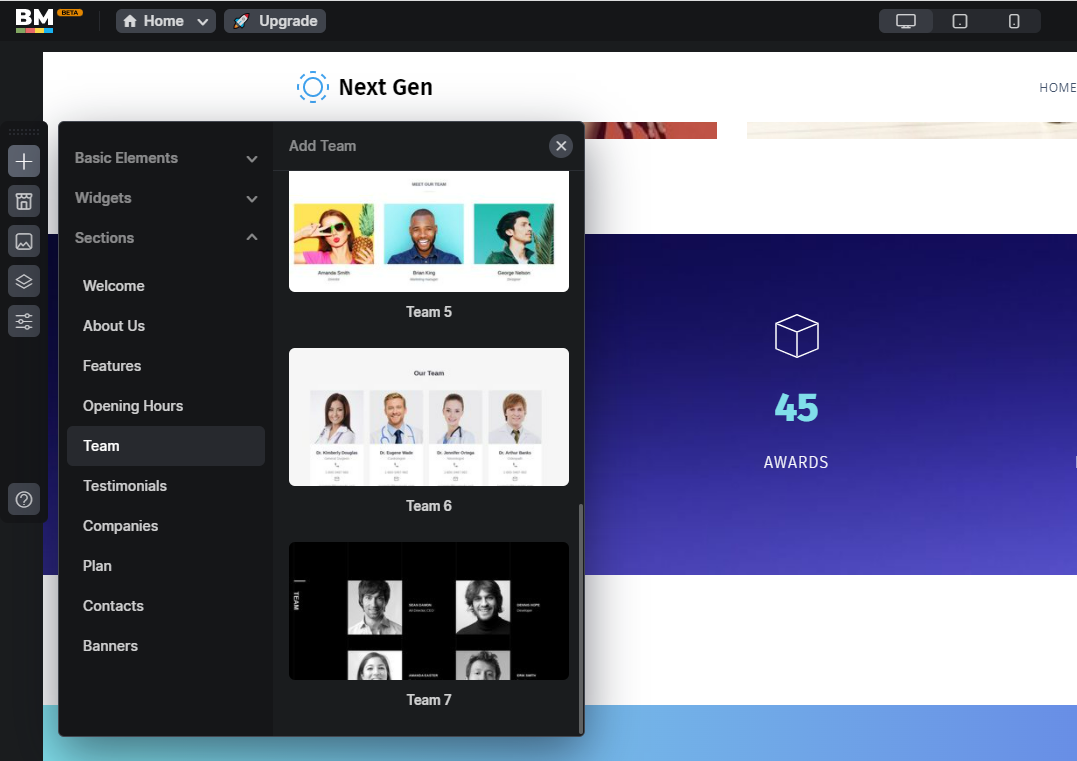The image size is (1077, 761).
Task: Close the Add Team panel
Action: 561,146
